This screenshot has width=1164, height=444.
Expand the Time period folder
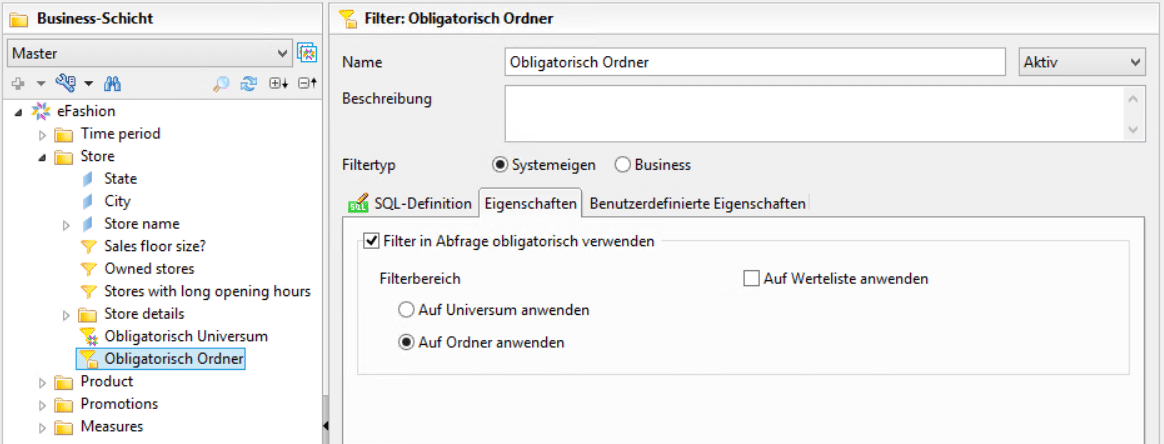click(x=42, y=135)
